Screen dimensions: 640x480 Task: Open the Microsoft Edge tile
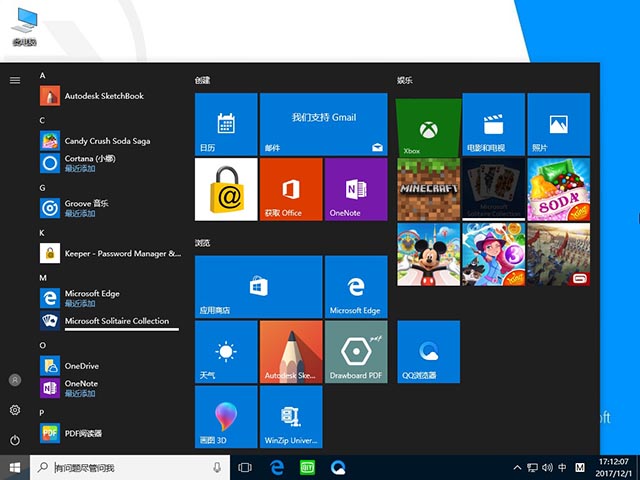pyautogui.click(x=356, y=287)
